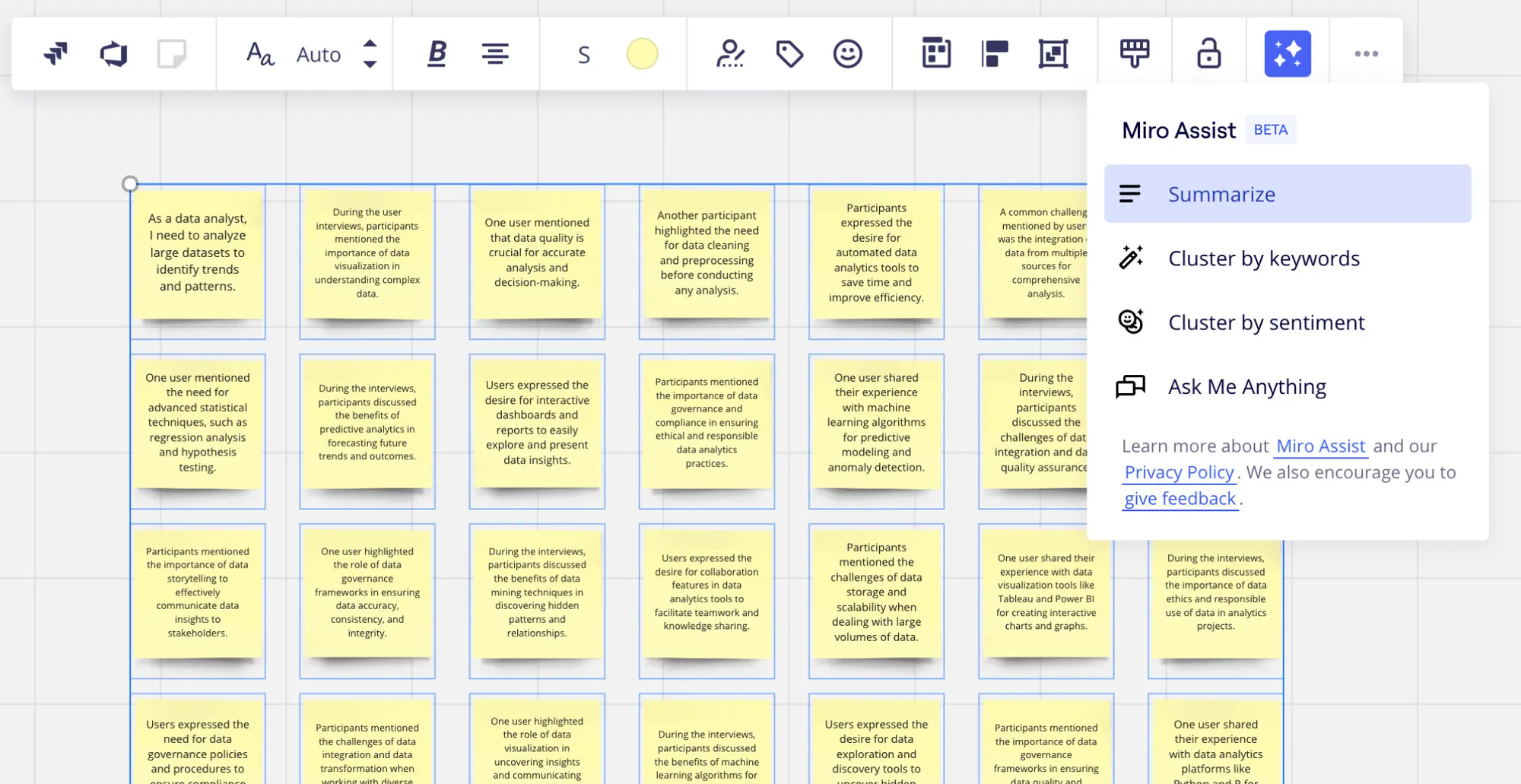The height and width of the screenshot is (784, 1521).
Task: Open the Auto font size dropdown
Action: (x=318, y=55)
